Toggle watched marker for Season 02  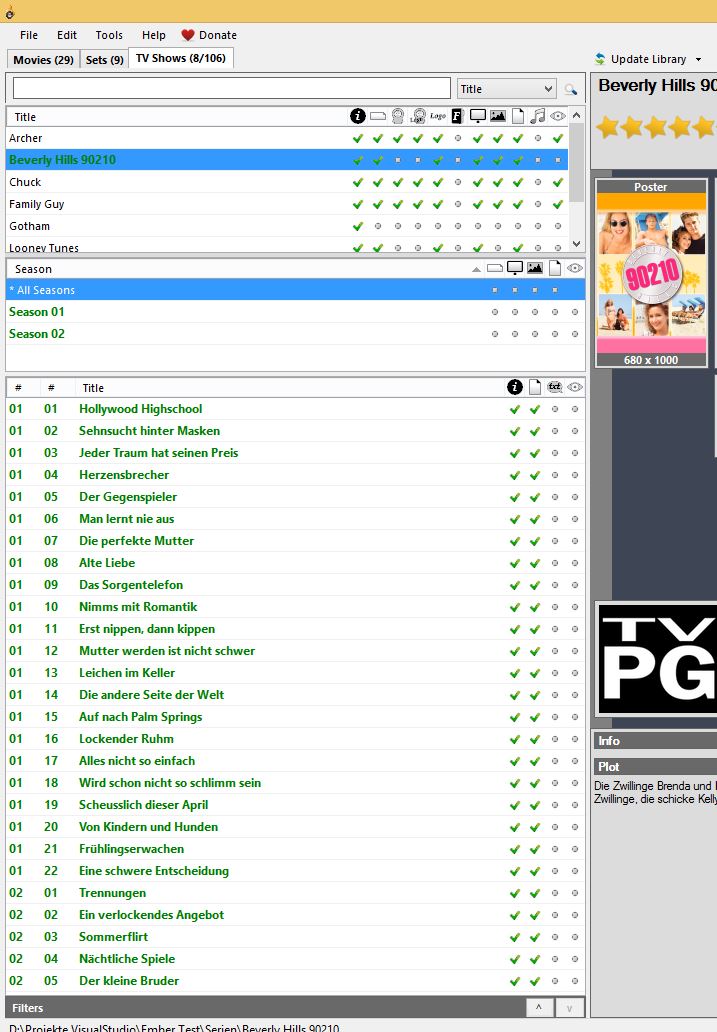(x=575, y=334)
